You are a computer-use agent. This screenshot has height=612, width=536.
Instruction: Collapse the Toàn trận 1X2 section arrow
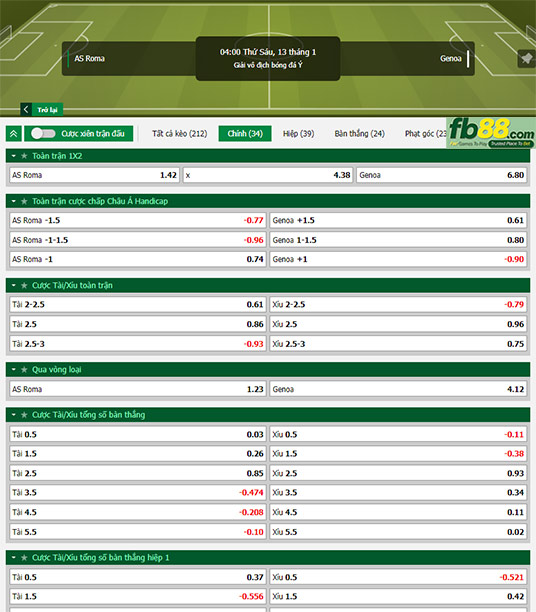tap(14, 156)
